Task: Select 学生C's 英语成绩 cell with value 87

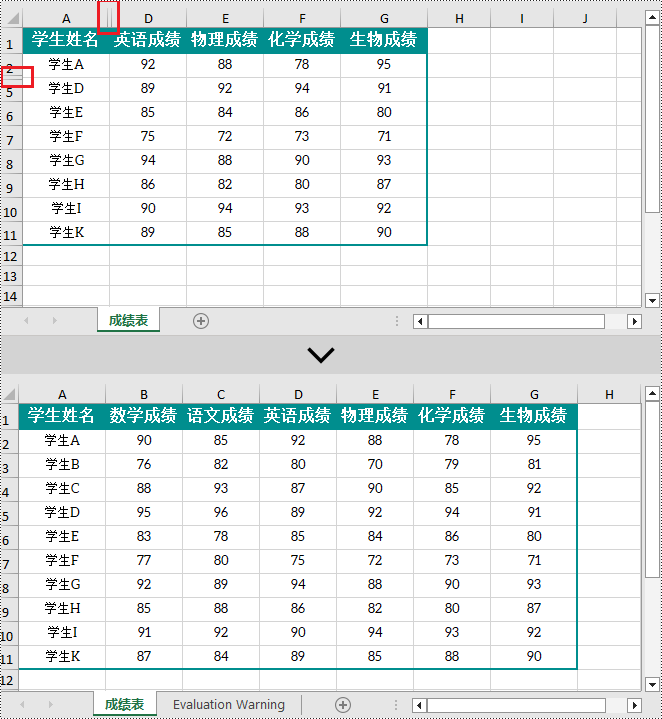Action: click(x=298, y=488)
